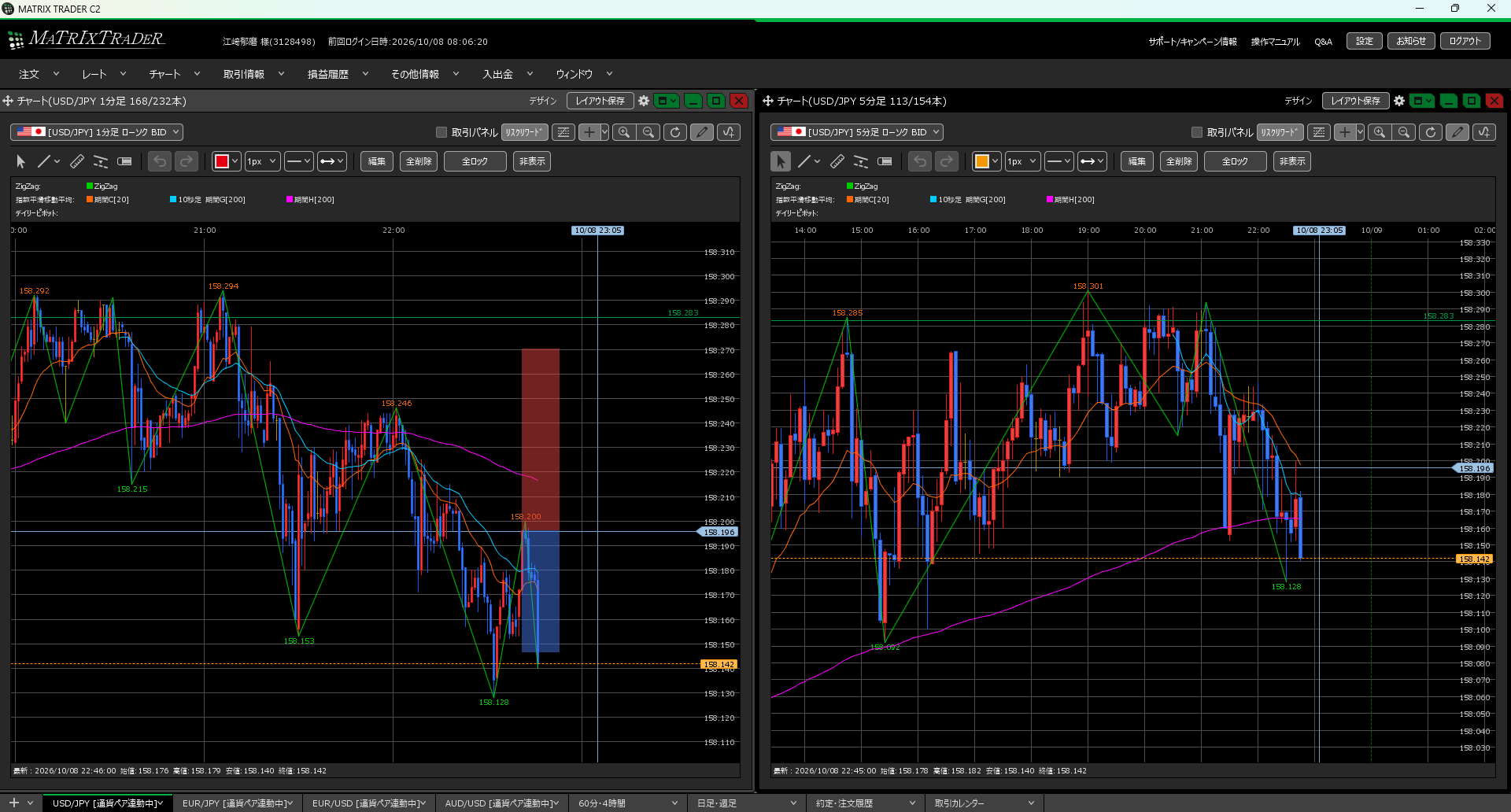Image resolution: width=1511 pixels, height=812 pixels.
Task: Open the チャート menu
Action: [x=175, y=74]
